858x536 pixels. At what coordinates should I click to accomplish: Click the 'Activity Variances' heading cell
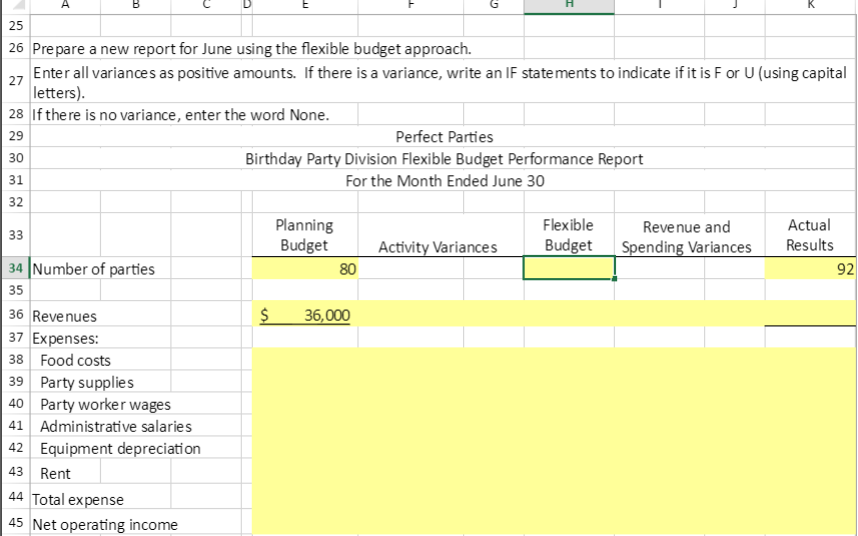click(438, 247)
